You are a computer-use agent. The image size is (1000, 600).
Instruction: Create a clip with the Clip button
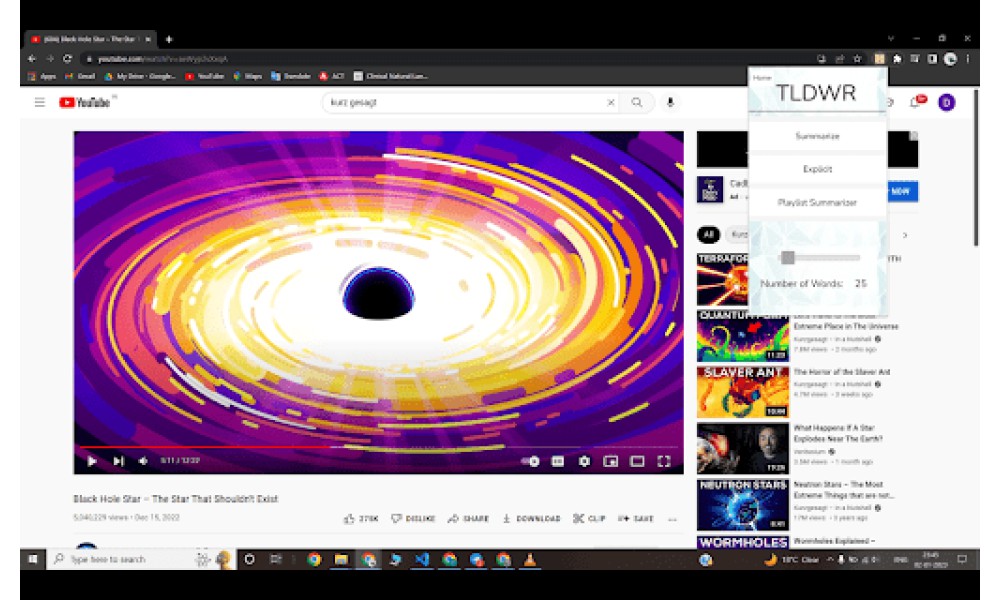click(589, 518)
